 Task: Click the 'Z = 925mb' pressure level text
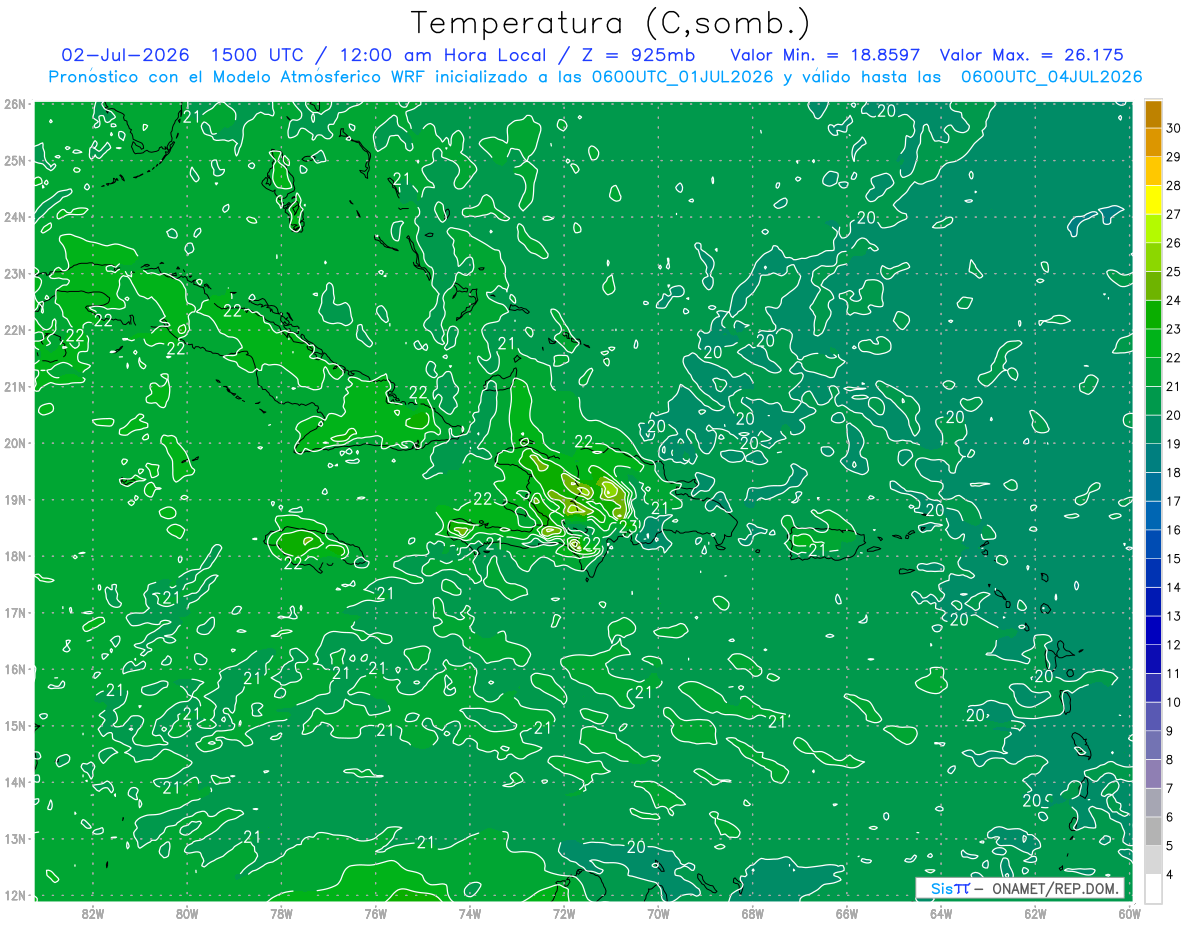pyautogui.click(x=638, y=55)
